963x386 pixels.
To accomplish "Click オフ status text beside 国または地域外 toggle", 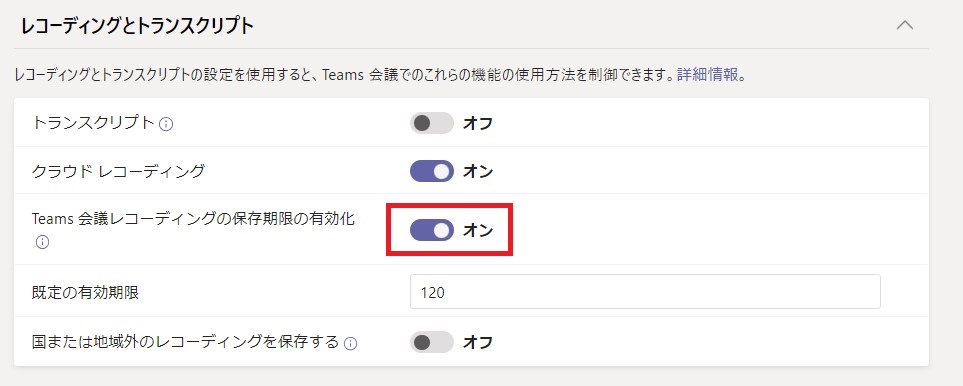I will point(478,342).
